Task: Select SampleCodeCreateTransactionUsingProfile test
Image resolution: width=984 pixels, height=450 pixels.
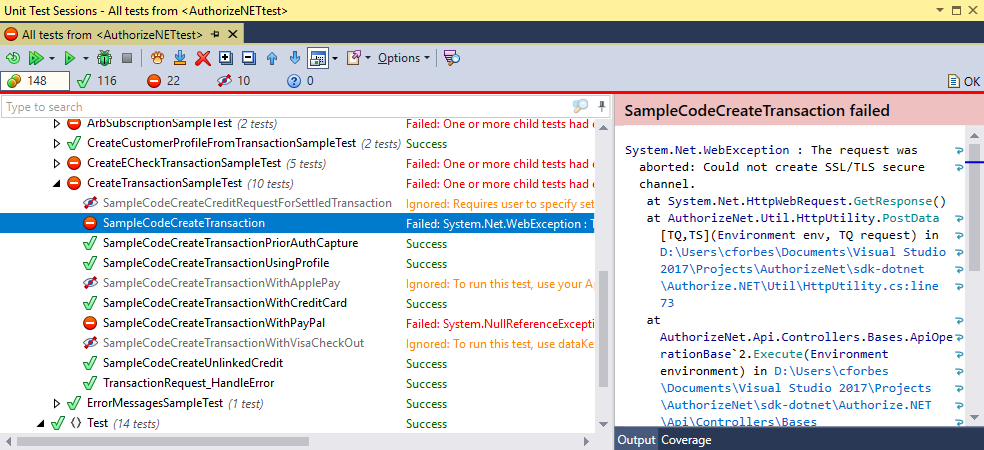Action: [216, 263]
